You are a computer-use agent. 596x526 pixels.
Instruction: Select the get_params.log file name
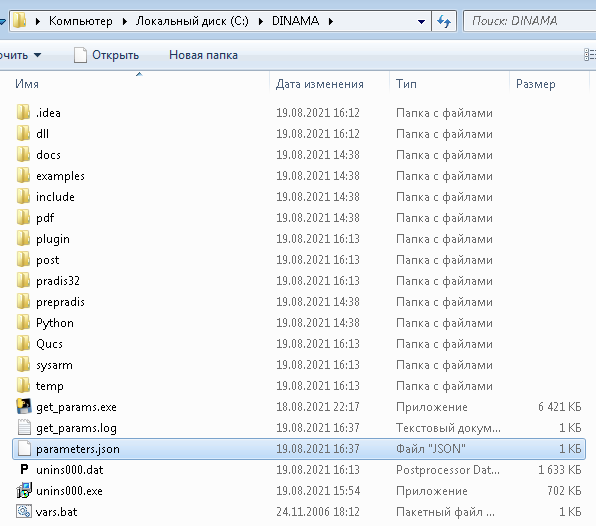tap(76, 428)
